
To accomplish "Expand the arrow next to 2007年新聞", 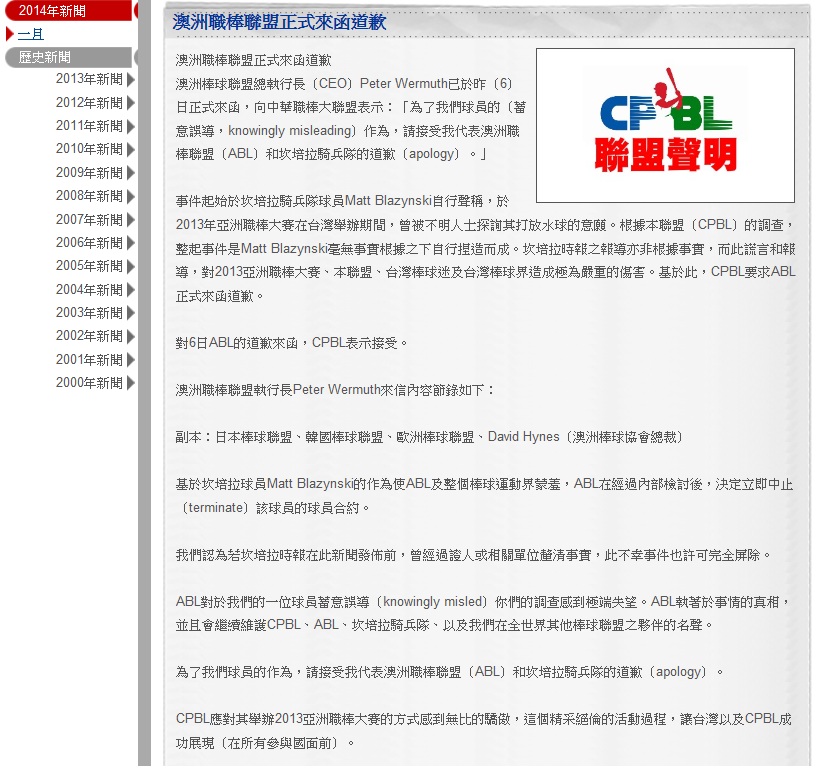I will [131, 220].
